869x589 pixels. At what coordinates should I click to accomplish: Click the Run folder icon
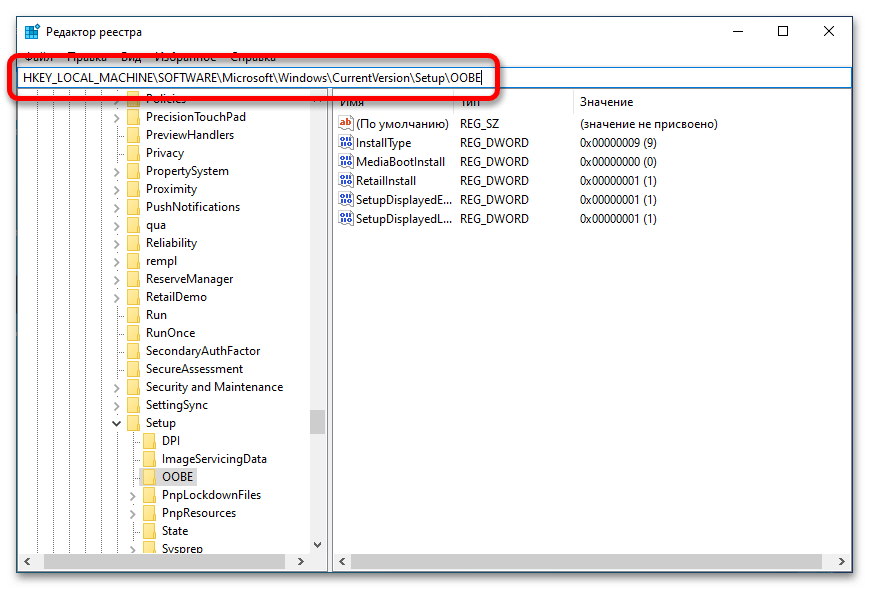tap(133, 315)
